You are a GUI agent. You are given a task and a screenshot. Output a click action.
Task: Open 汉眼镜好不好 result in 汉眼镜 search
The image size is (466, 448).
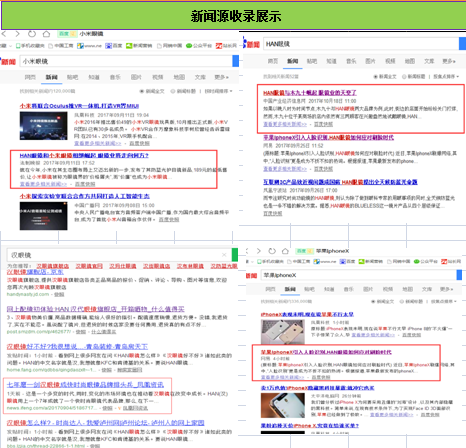click(77, 347)
